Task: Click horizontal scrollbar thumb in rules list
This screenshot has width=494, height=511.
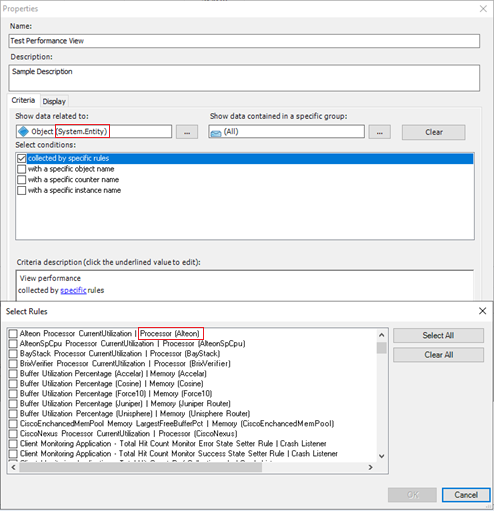Action: point(141,467)
